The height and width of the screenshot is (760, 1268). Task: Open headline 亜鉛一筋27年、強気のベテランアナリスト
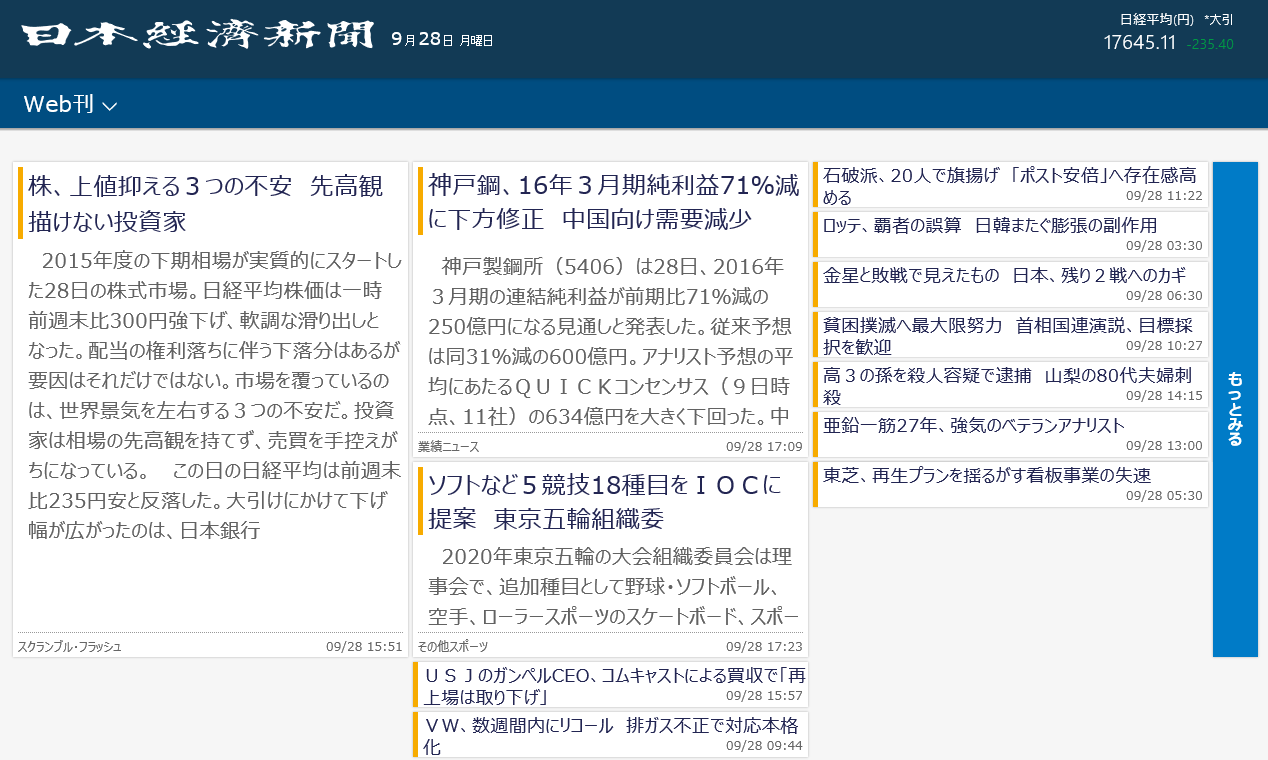click(1010, 434)
